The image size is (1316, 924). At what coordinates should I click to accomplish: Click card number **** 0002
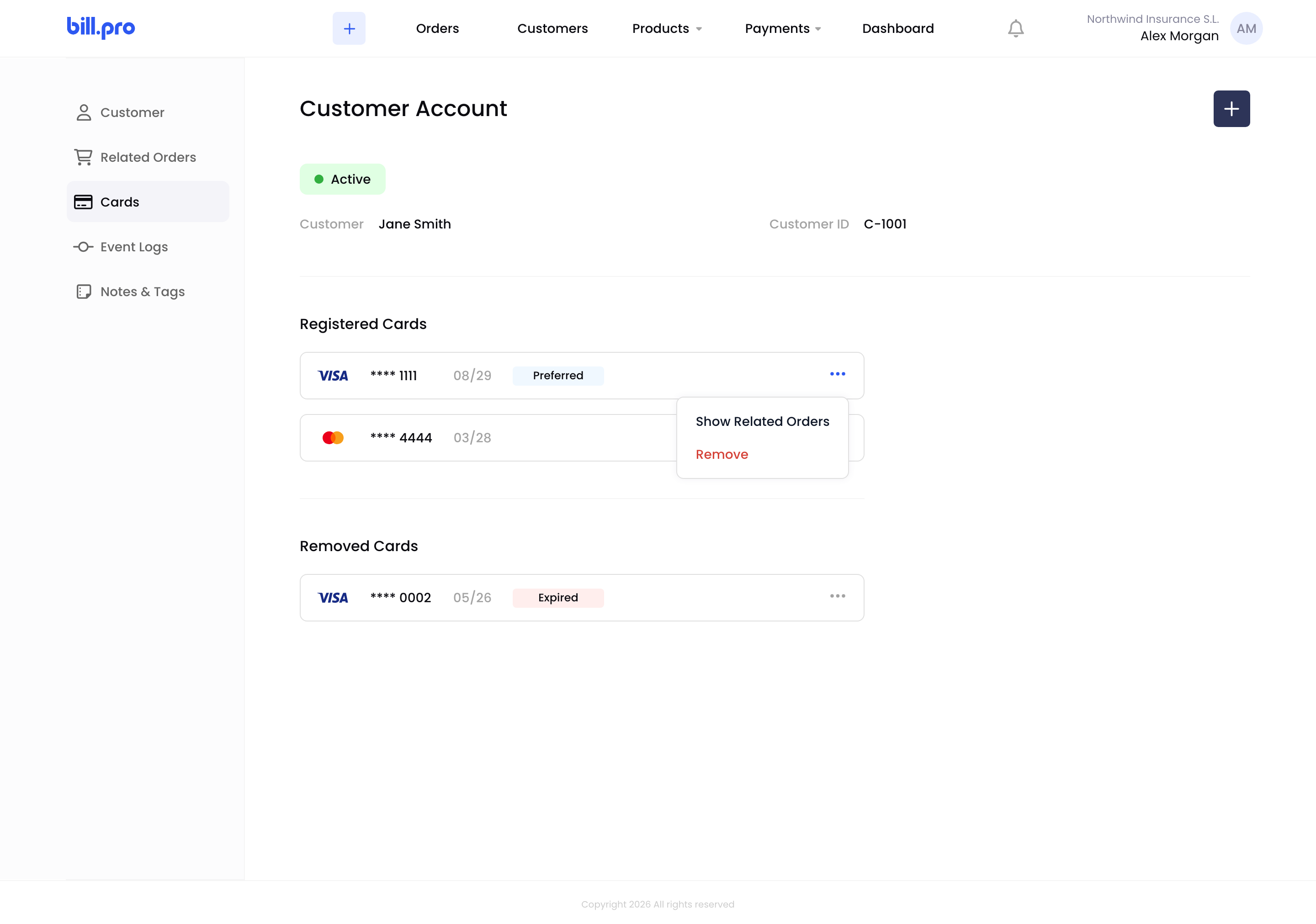tap(401, 598)
